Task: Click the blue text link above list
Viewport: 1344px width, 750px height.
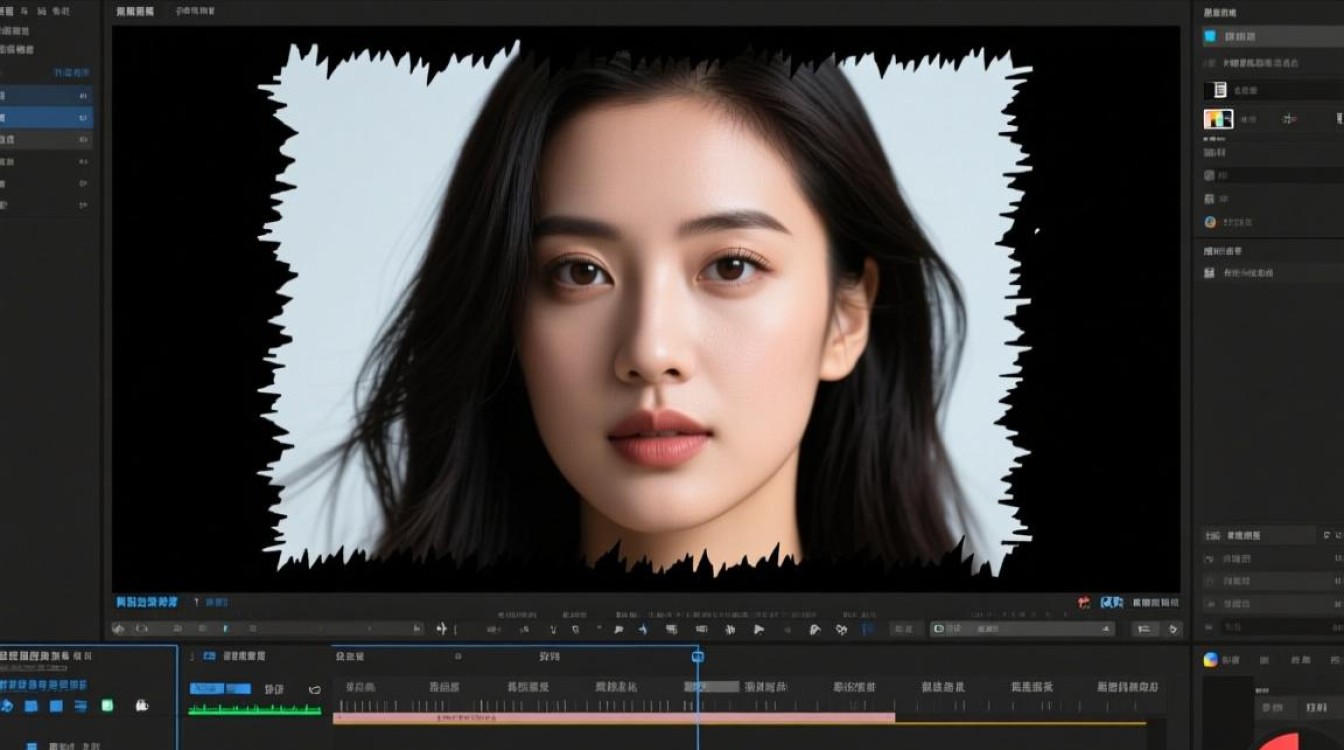Action: coord(70,74)
